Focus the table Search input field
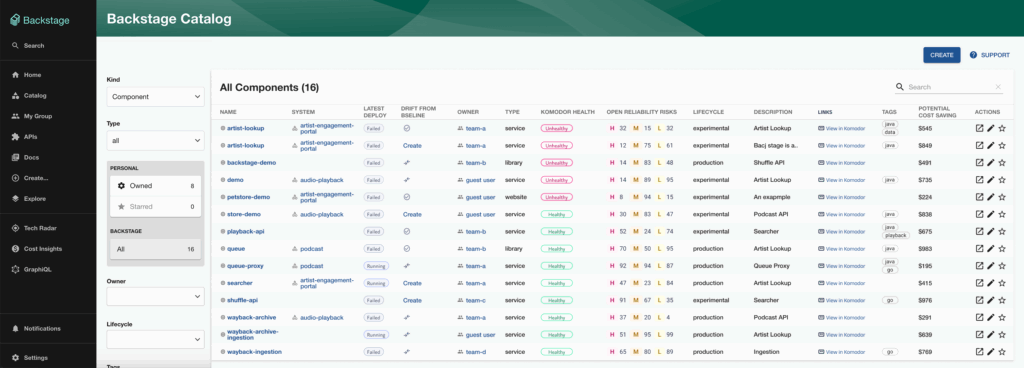Screen dimensions: 1024x368 (950, 87)
